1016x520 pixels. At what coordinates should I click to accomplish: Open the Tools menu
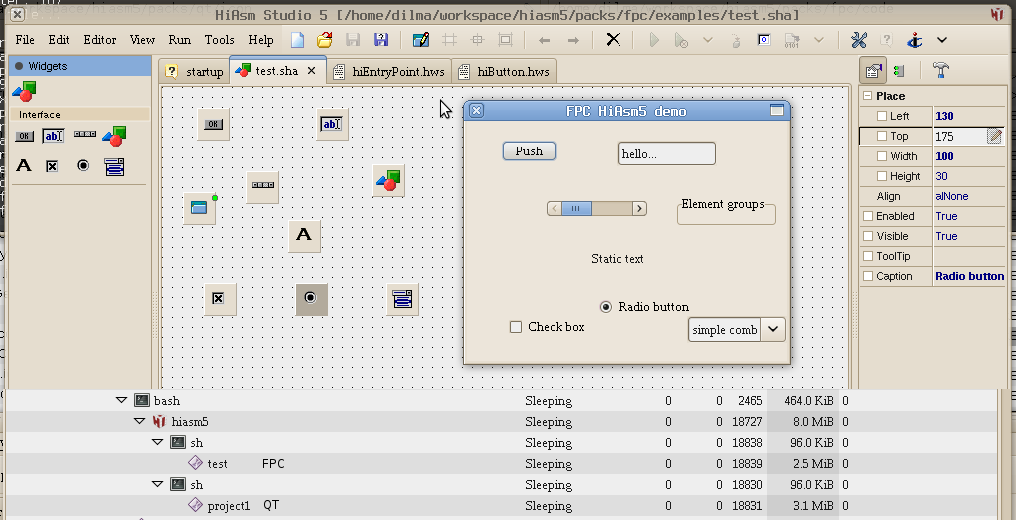tap(219, 40)
